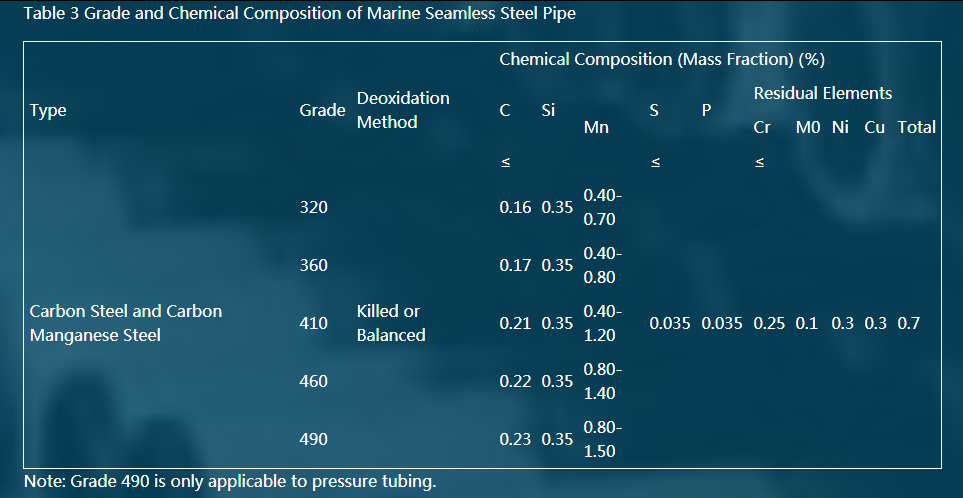Click the Table 3 title text
The height and width of the screenshot is (498, 963).
click(300, 14)
